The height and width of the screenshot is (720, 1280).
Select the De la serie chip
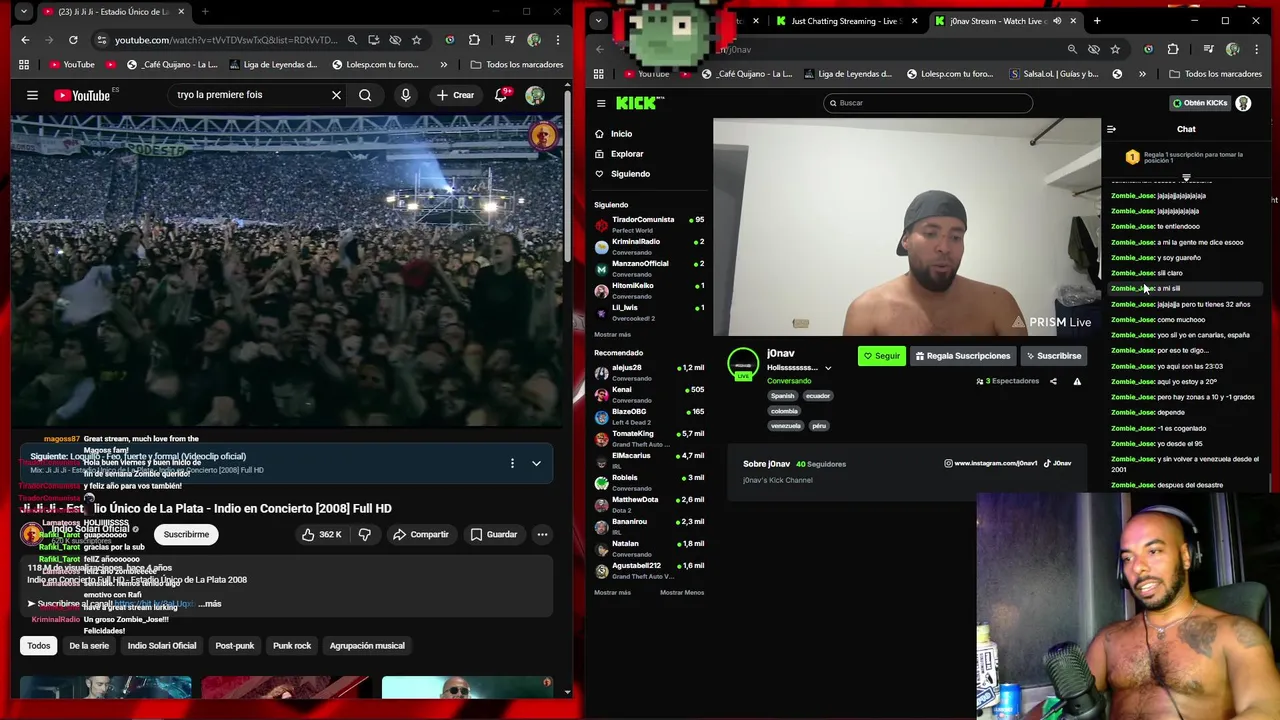pos(89,646)
